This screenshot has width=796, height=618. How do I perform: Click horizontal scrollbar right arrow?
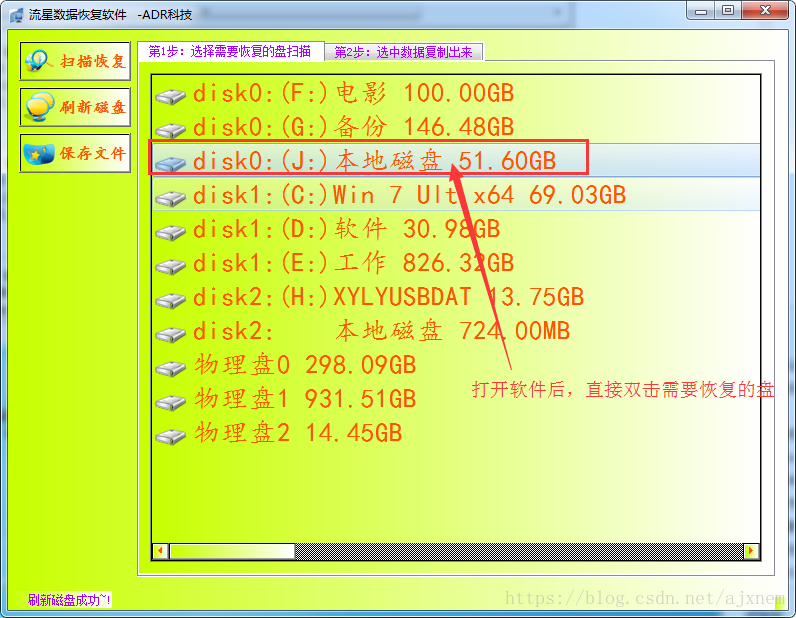(751, 551)
